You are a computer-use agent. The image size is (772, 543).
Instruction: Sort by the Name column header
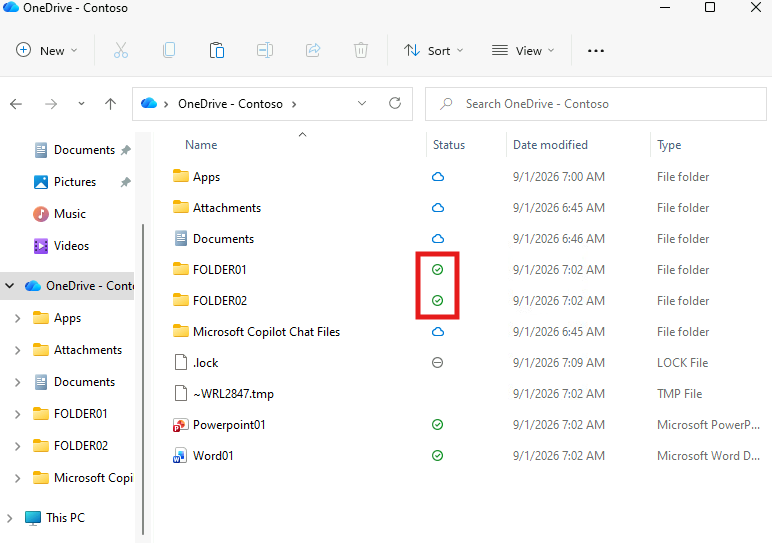(201, 145)
